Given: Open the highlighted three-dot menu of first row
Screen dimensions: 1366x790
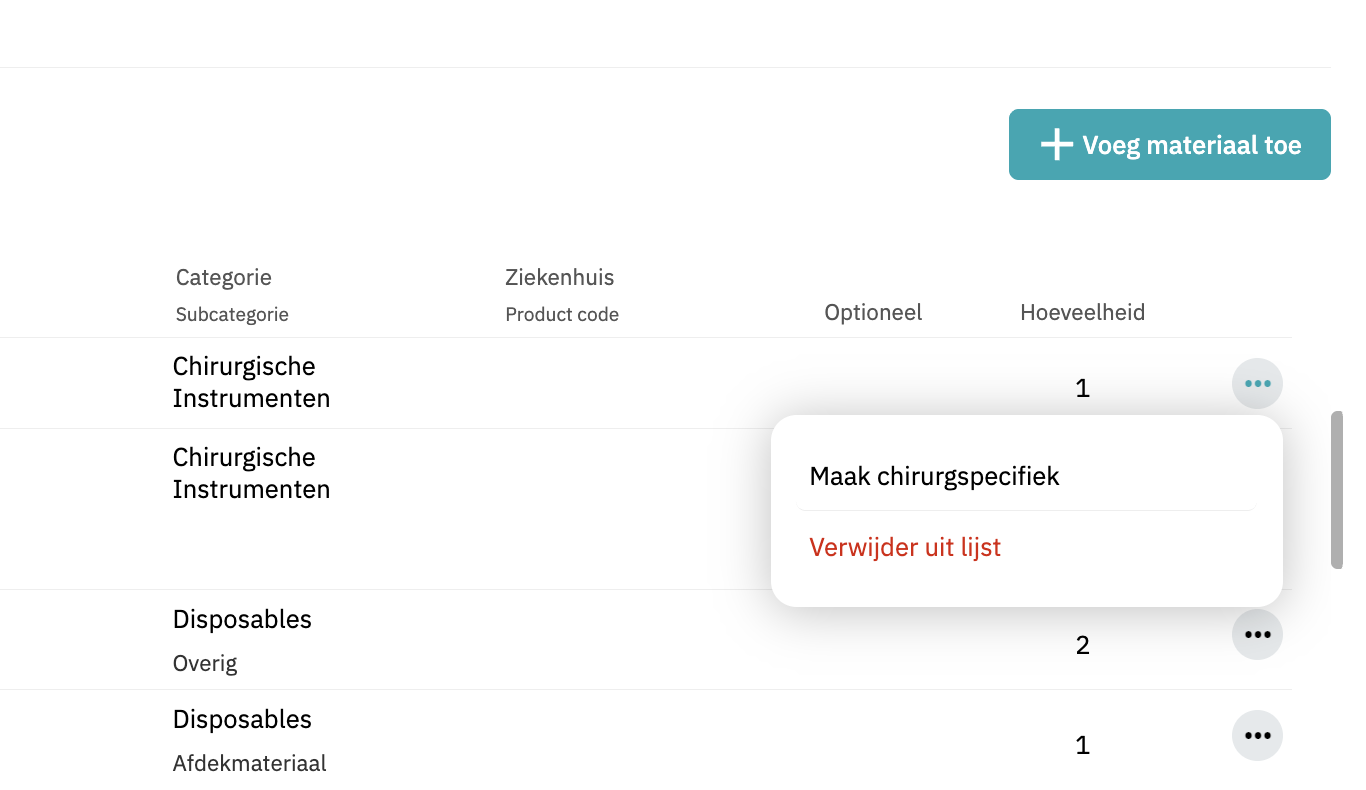Looking at the screenshot, I should [1257, 383].
